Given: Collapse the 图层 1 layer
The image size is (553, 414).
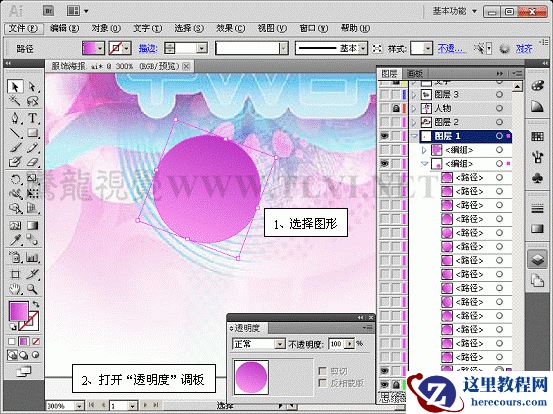Looking at the screenshot, I should tap(414, 136).
